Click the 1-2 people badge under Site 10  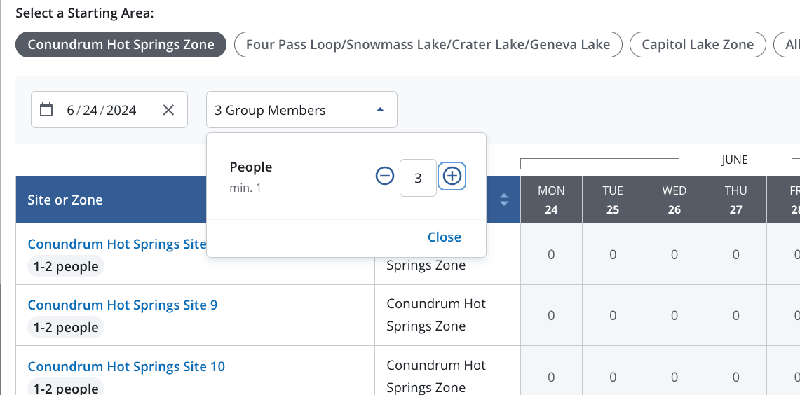click(66, 387)
